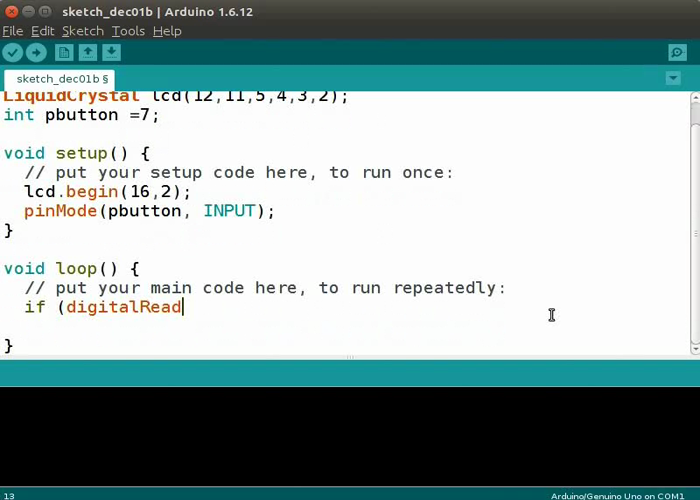Place cursor on the pinMode(pbutton, INPUT) line

pos(150,211)
